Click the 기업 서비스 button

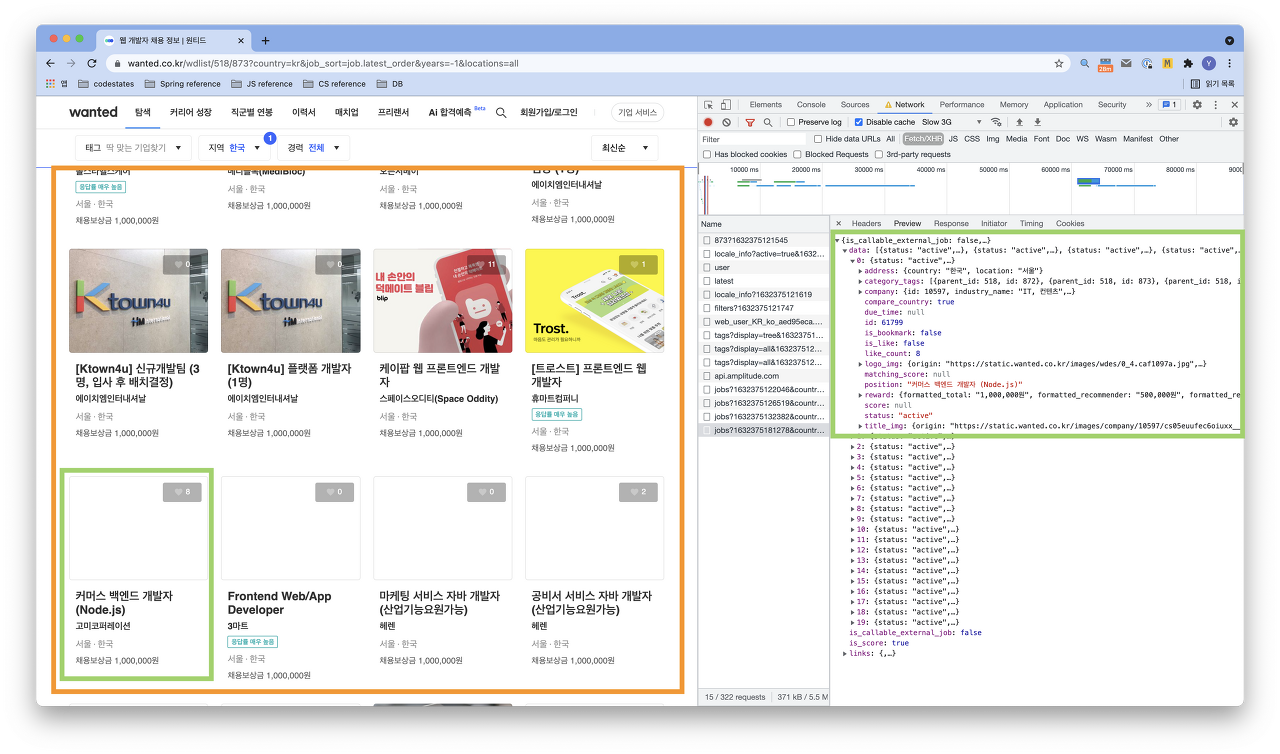coord(637,113)
